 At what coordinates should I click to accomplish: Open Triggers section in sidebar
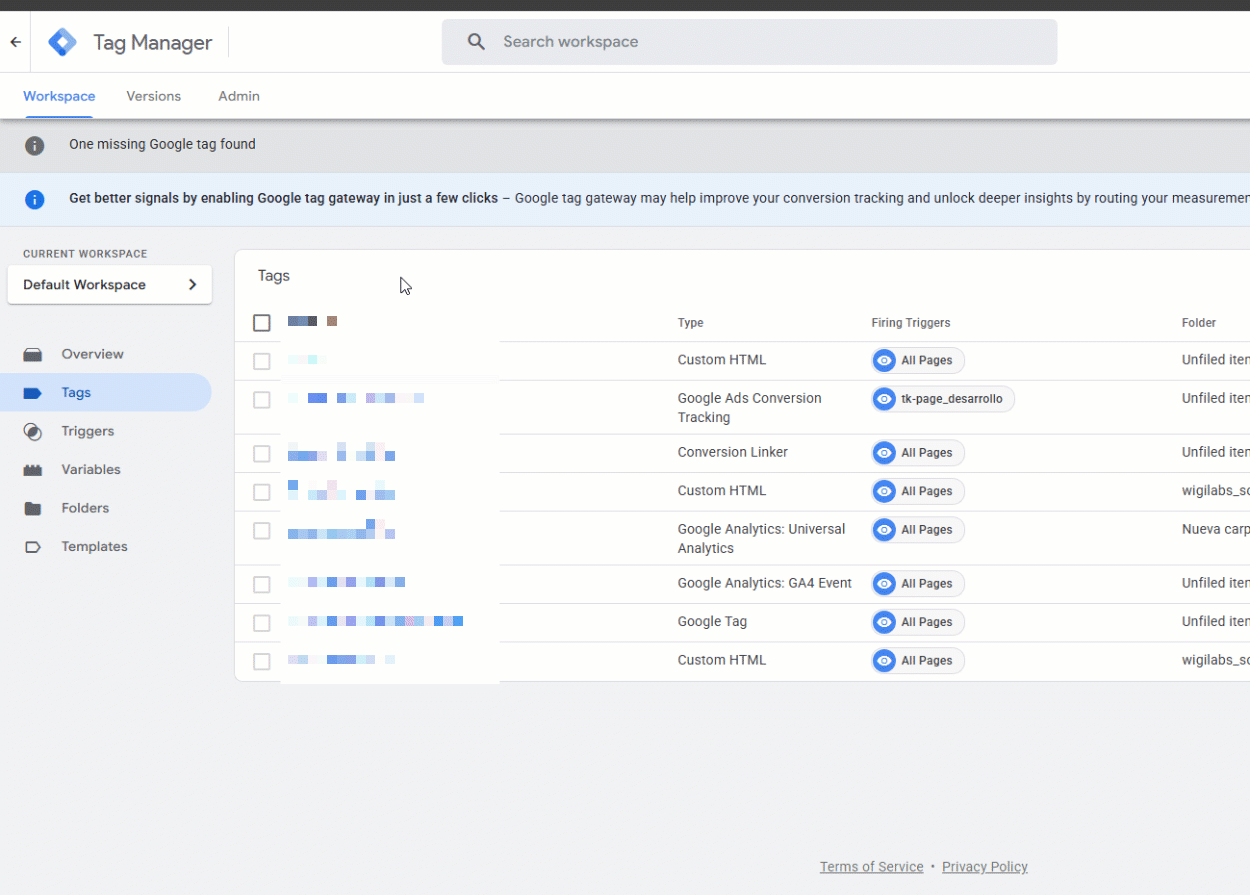[x=87, y=431]
